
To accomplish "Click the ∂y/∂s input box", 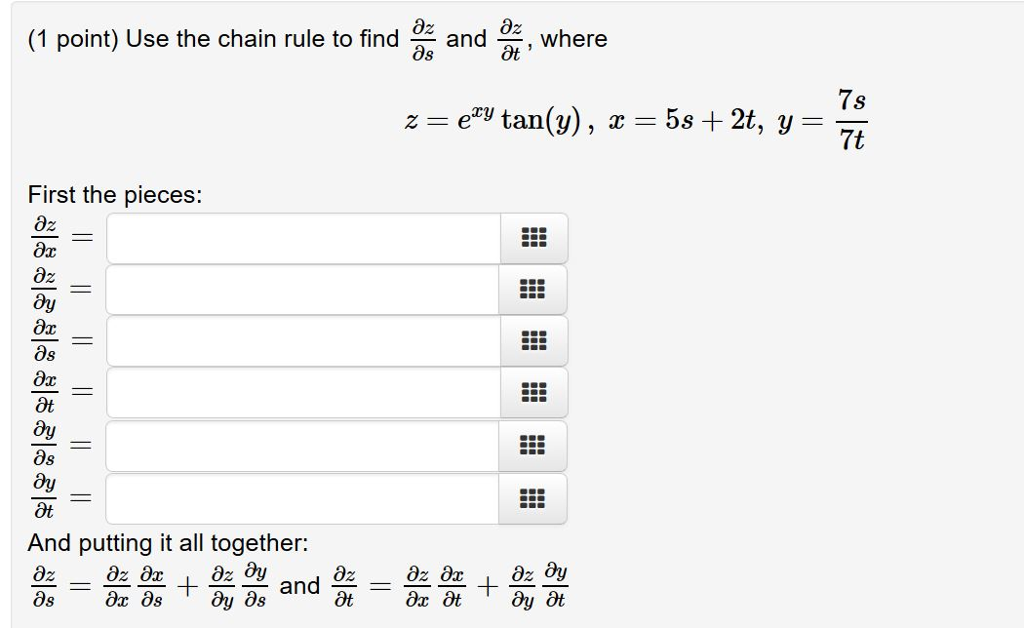I will point(300,445).
